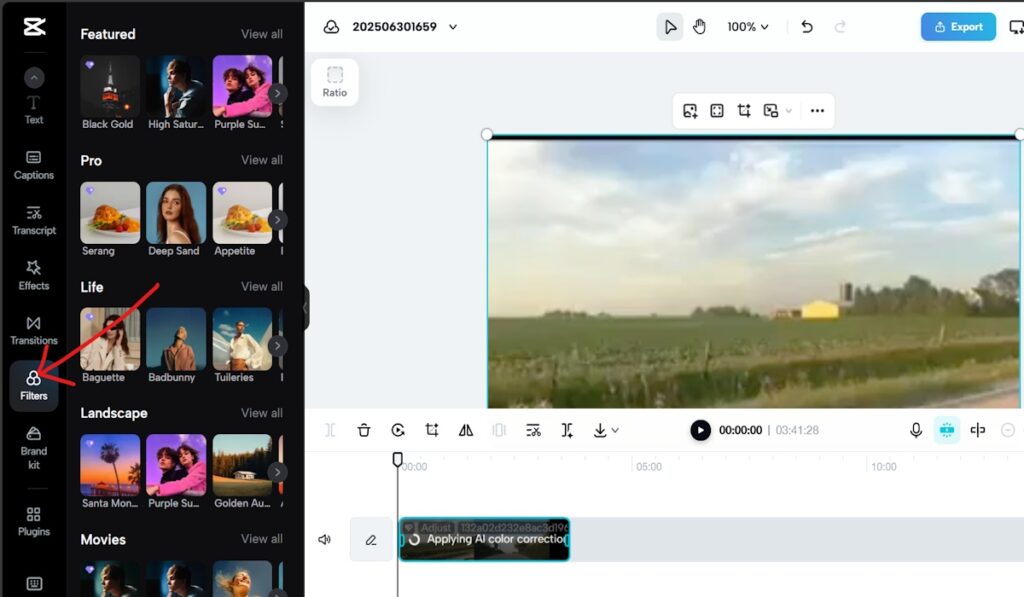
Task: Expand the project name dropdown arrow
Action: click(453, 27)
